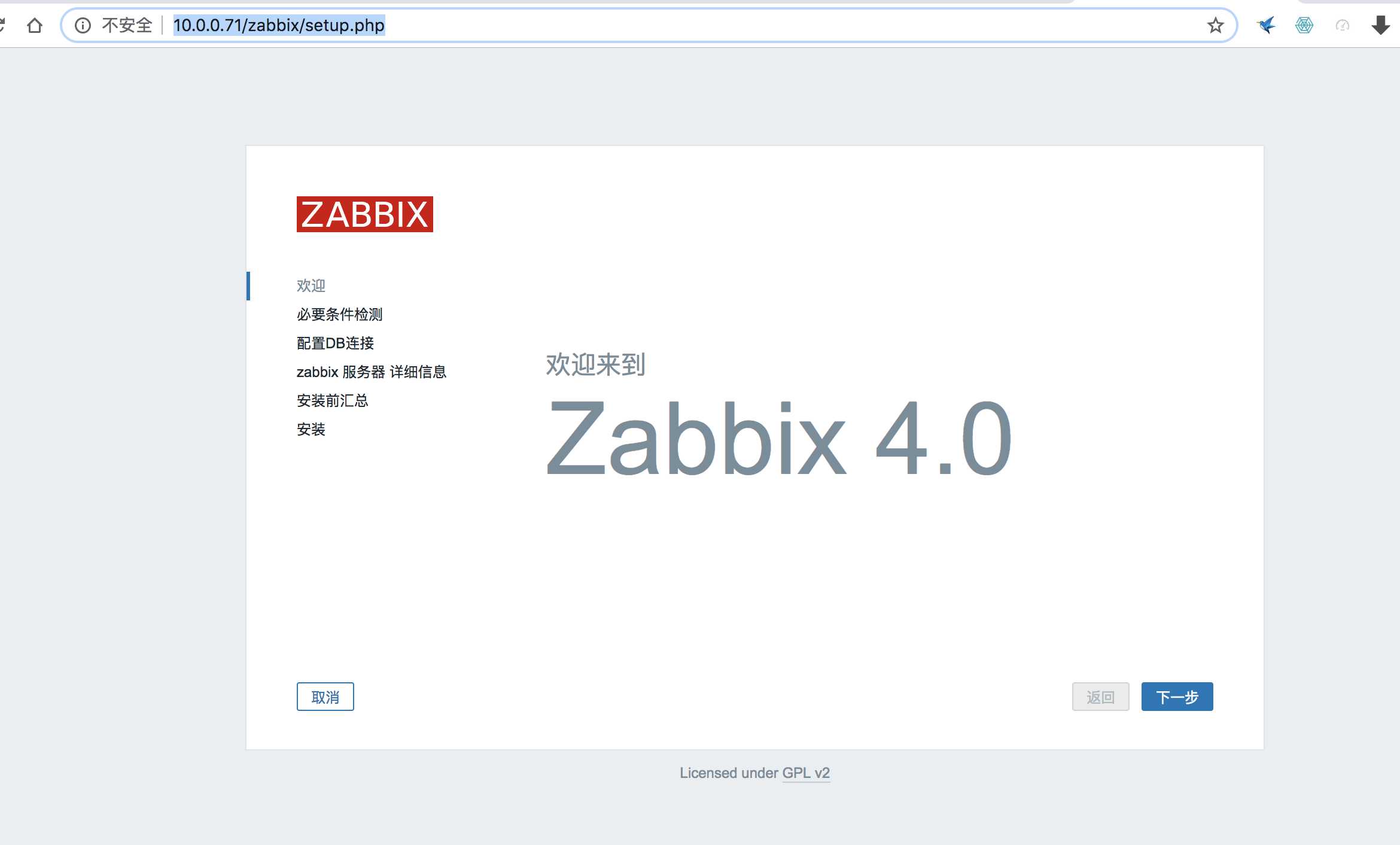Click the ZABBIX red logo
This screenshot has width=1400, height=845.
pyautogui.click(x=365, y=214)
